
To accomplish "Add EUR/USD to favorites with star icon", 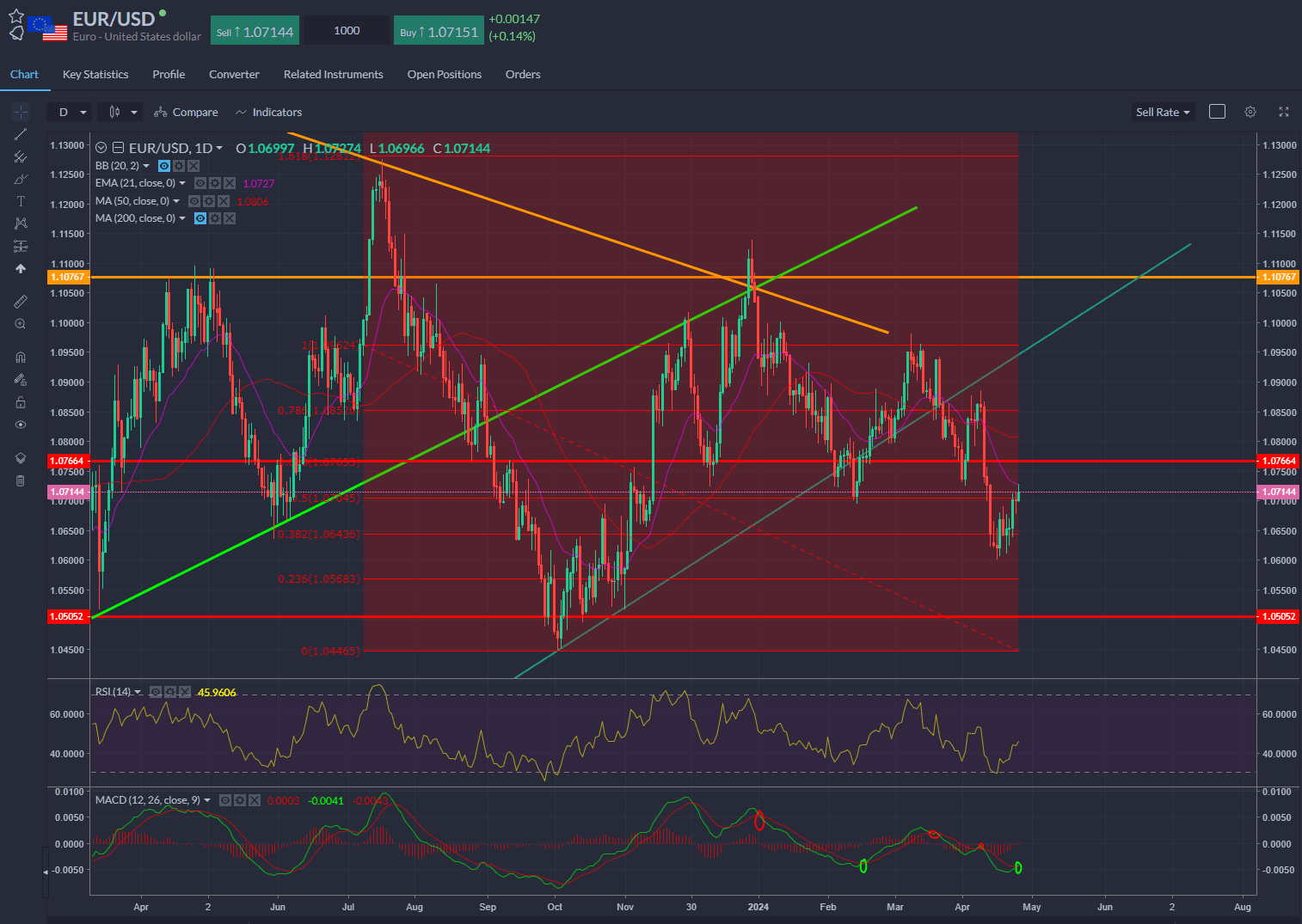I will coord(16,15).
